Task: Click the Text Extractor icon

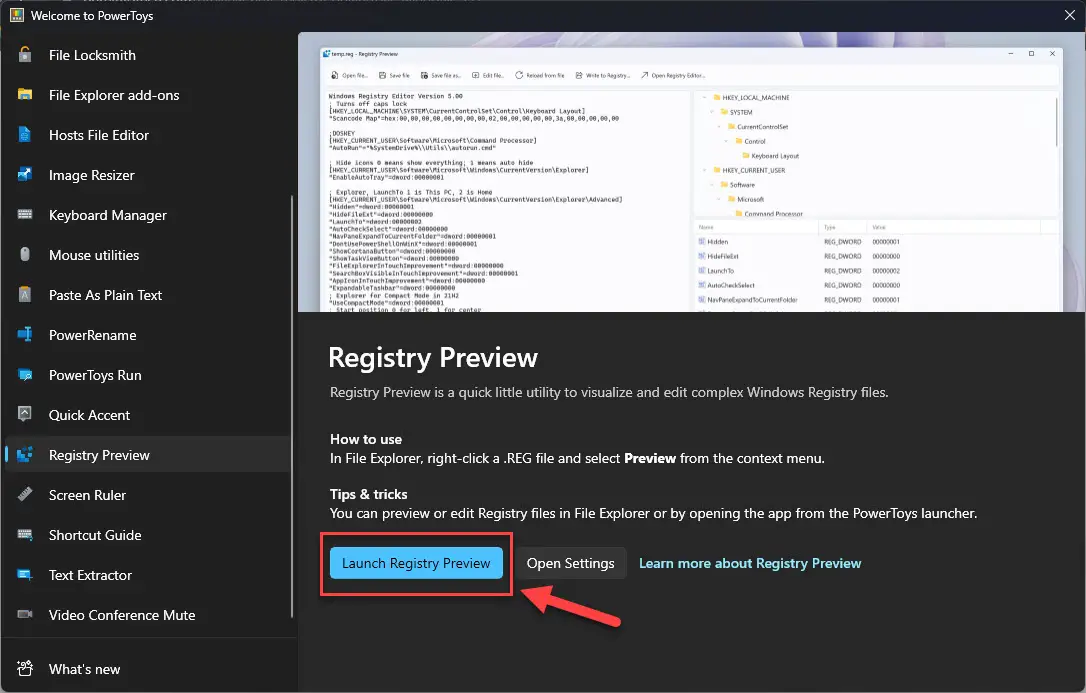Action: click(25, 575)
